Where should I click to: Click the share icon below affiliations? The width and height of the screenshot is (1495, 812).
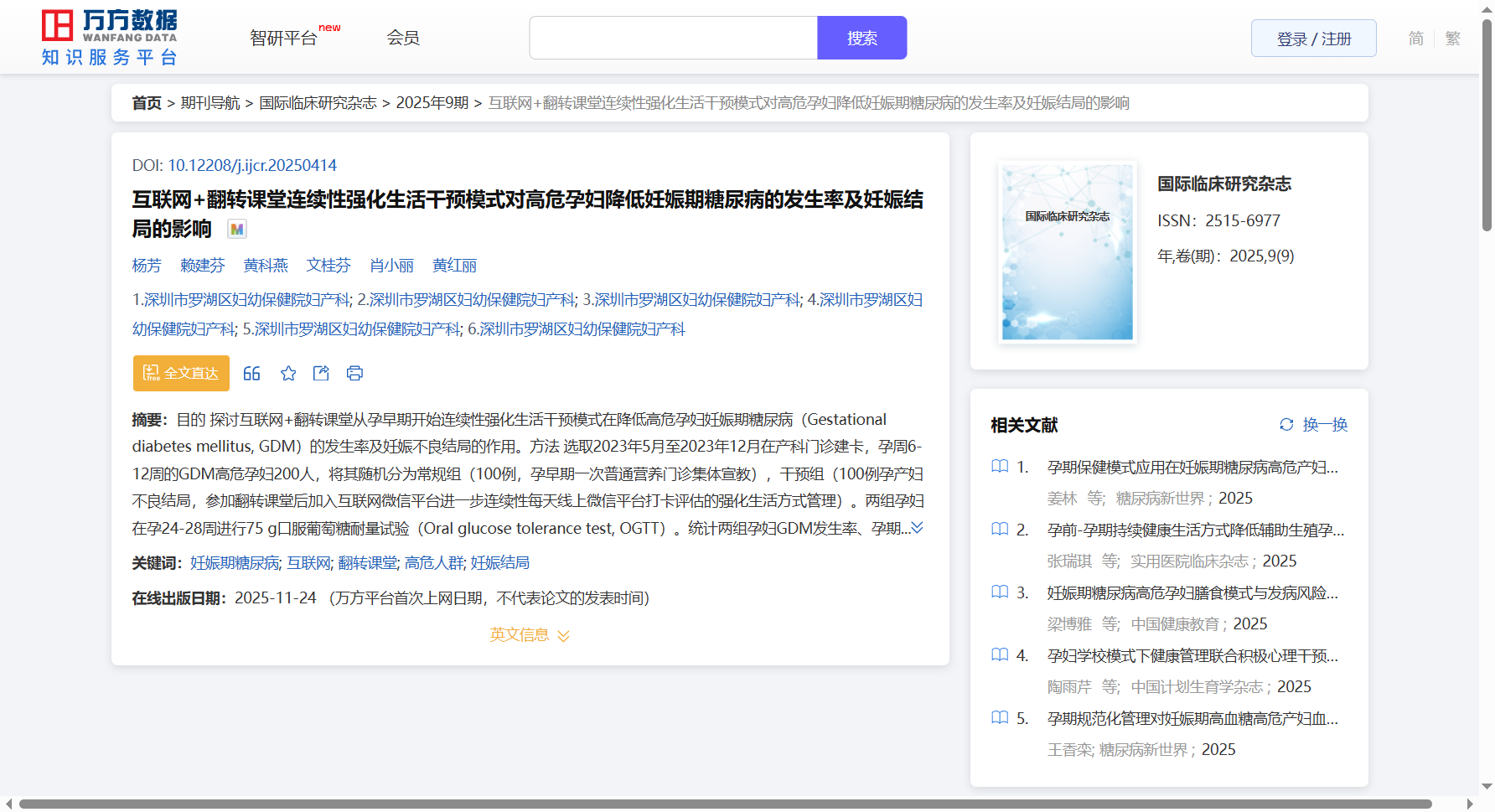tap(321, 374)
